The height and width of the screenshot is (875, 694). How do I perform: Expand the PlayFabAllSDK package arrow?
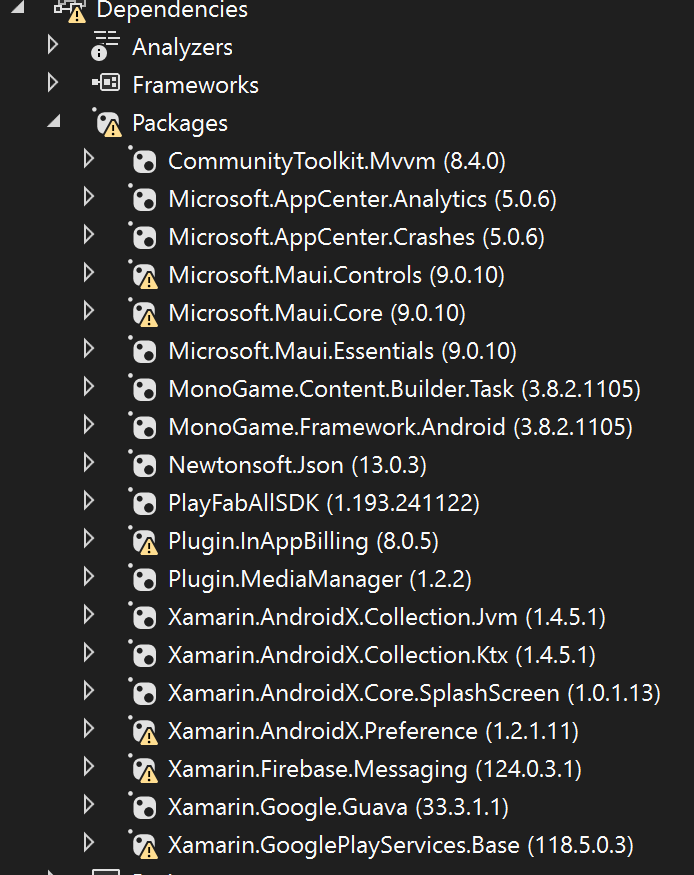(x=89, y=502)
